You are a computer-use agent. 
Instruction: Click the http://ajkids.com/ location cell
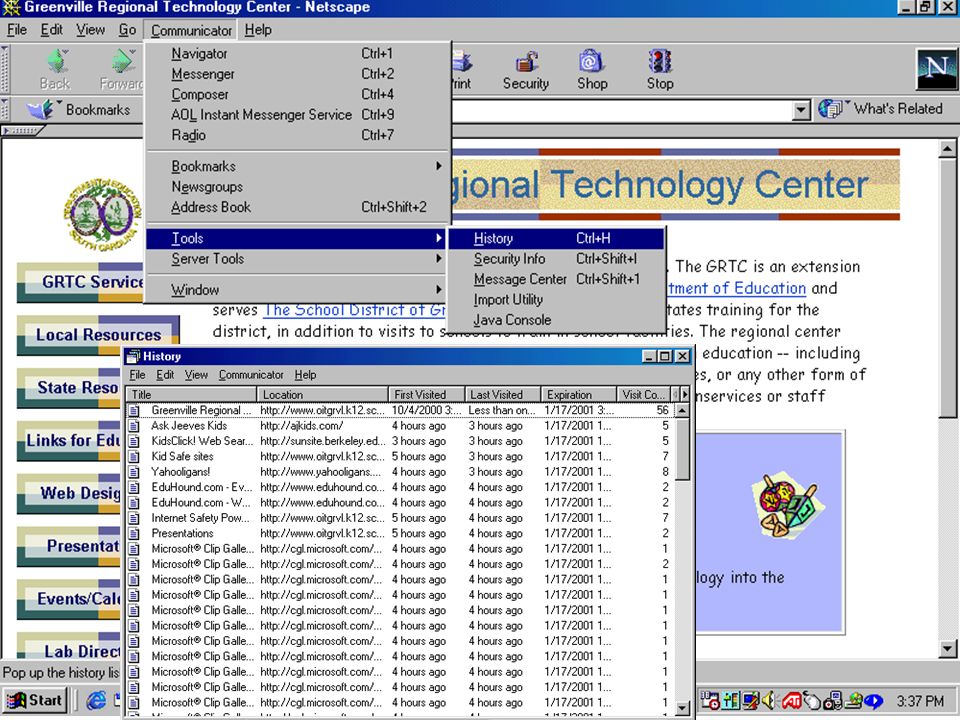[301, 426]
